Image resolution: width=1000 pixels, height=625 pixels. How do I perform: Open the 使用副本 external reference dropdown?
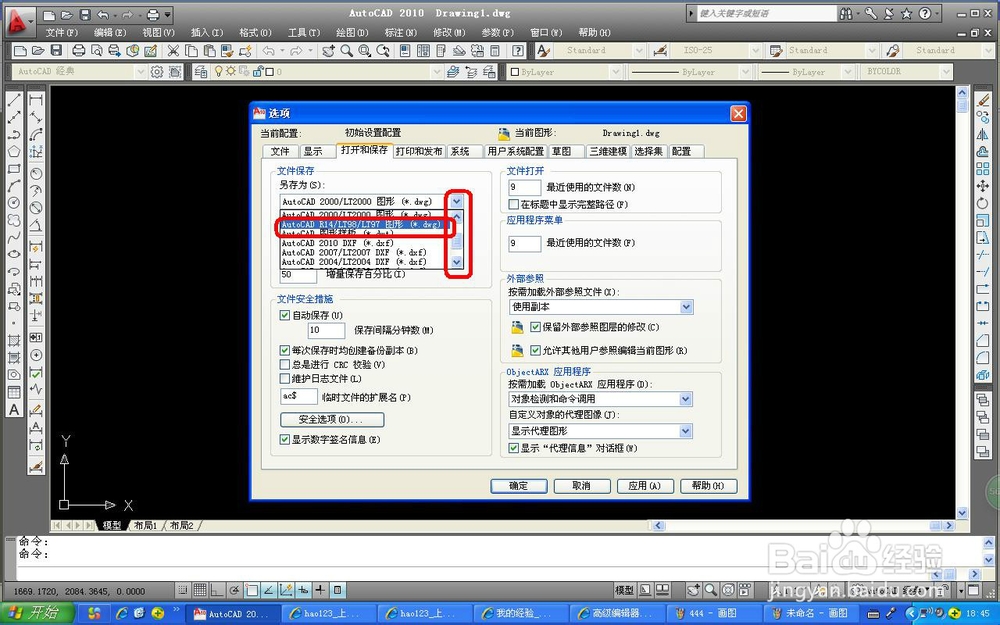686,307
